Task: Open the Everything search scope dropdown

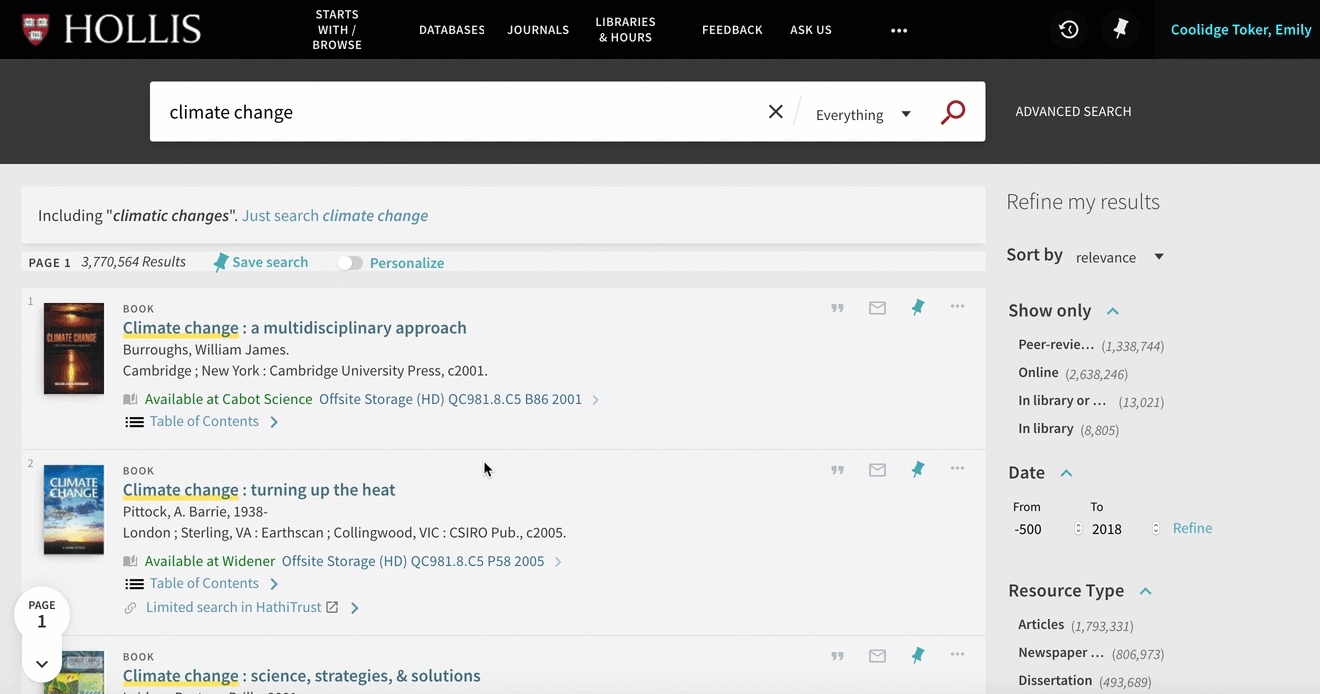Action: pyautogui.click(x=863, y=115)
